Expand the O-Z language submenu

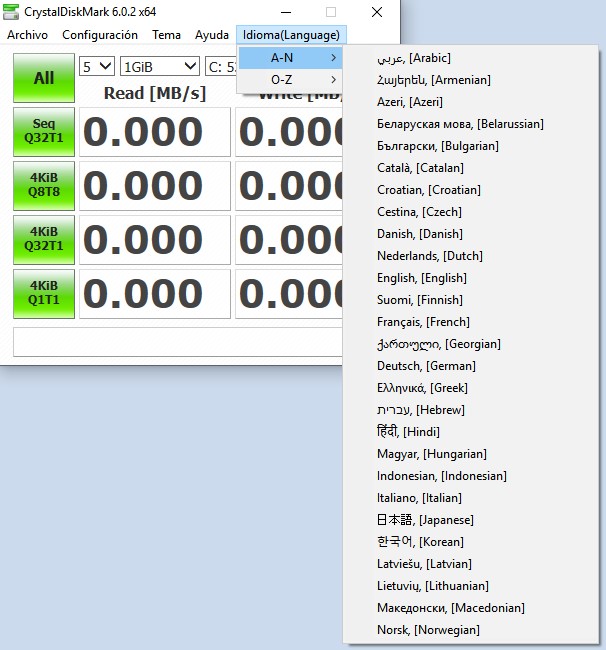[290, 80]
